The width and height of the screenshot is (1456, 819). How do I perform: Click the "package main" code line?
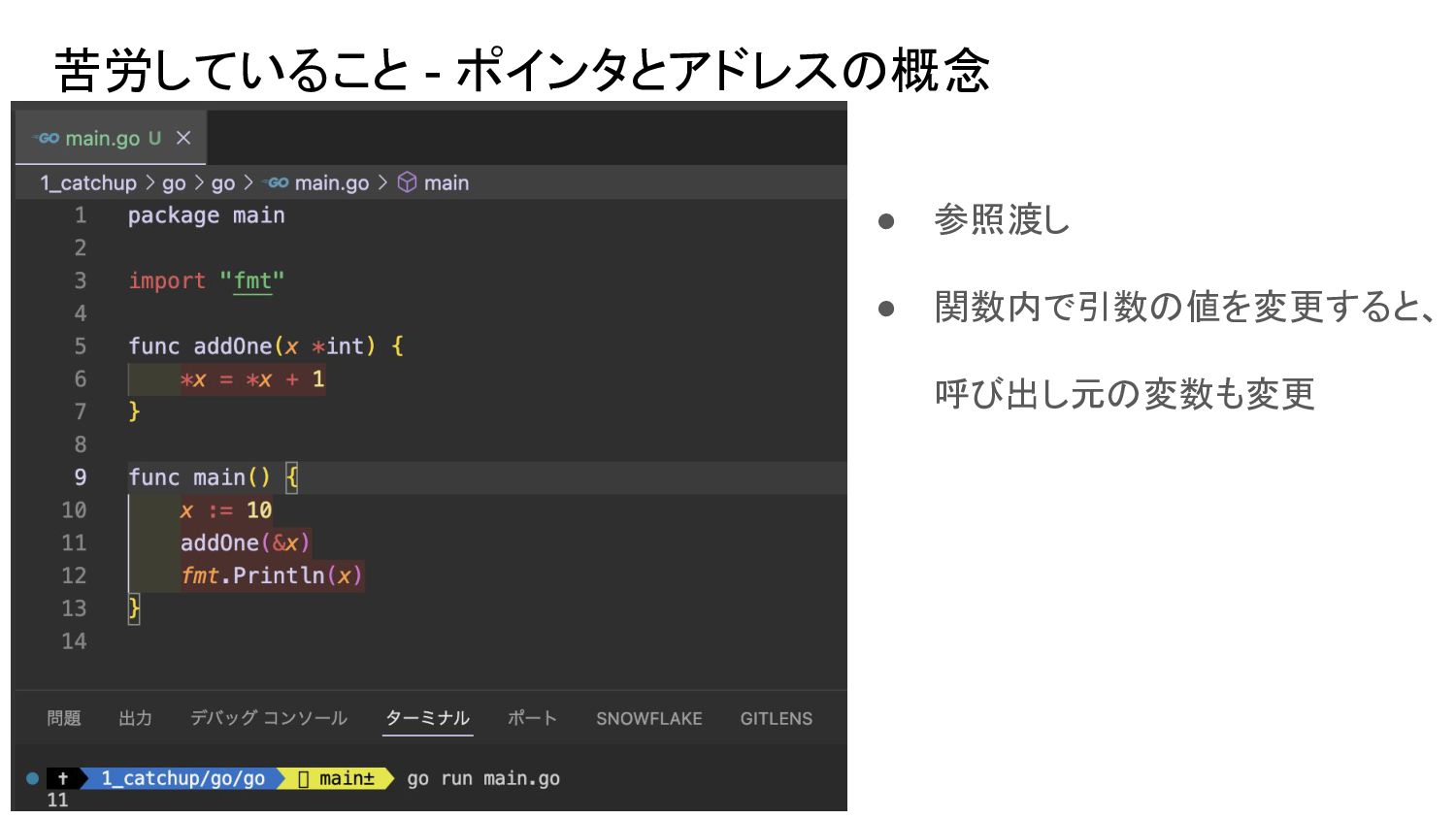pos(207,215)
